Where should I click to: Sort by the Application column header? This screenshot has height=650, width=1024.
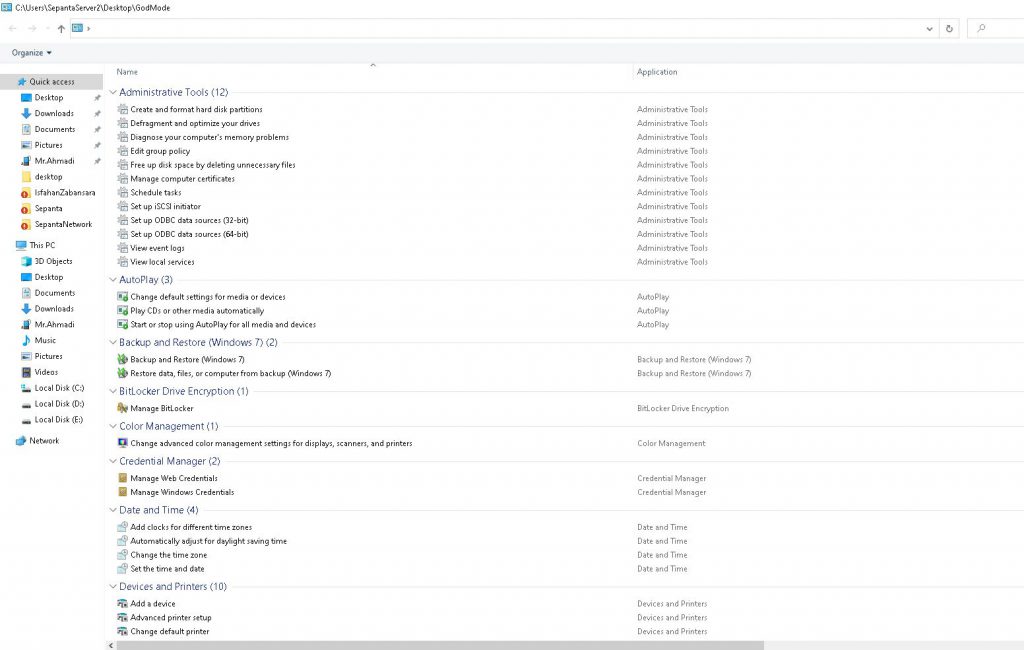point(657,72)
